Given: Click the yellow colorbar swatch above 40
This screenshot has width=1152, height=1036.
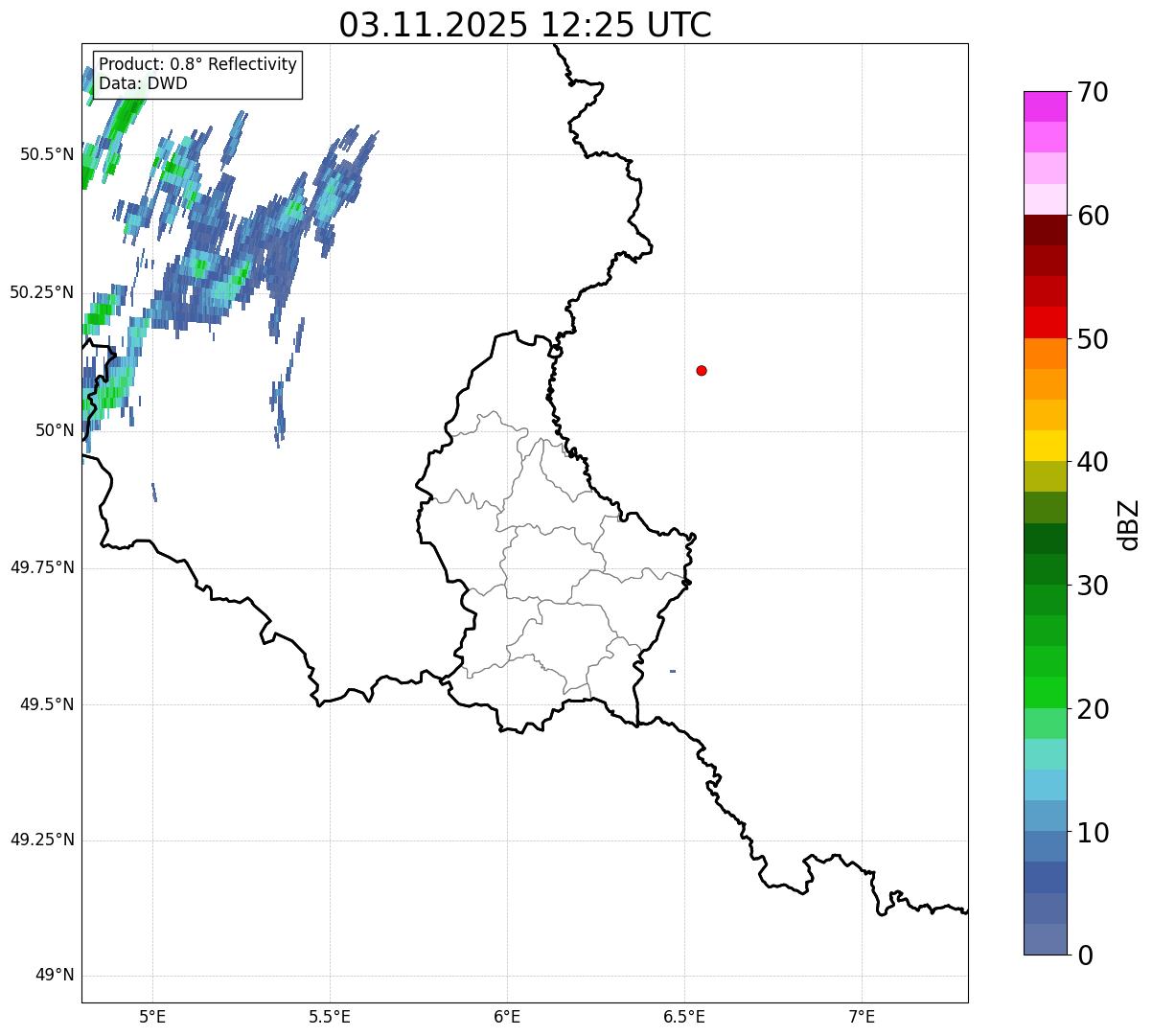Looking at the screenshot, I should [1045, 446].
